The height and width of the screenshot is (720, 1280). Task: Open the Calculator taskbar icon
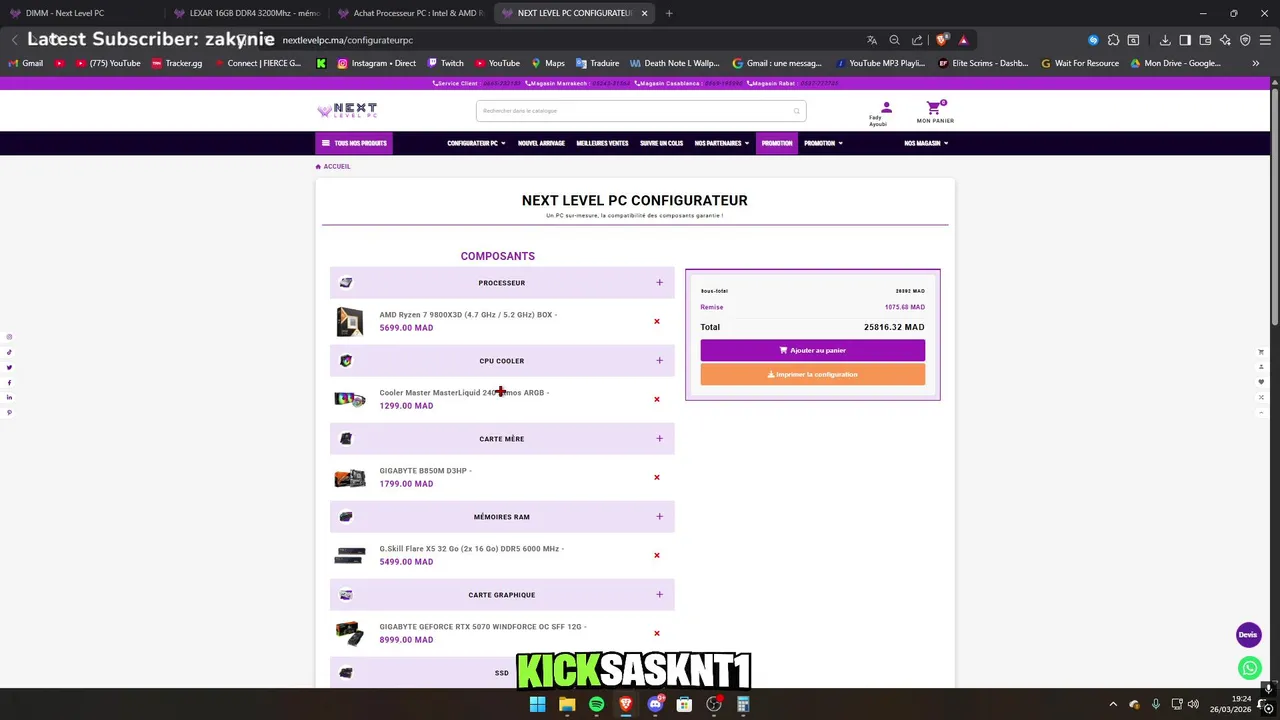[x=743, y=704]
